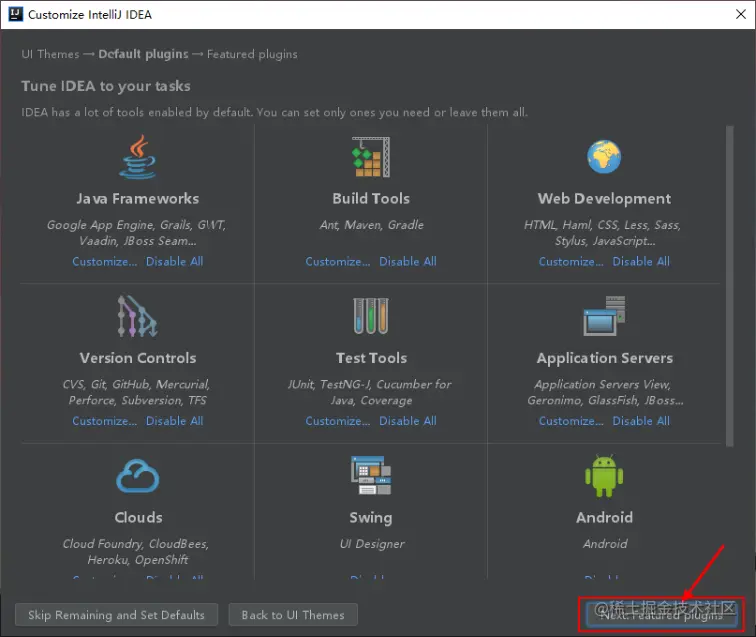The image size is (756, 637).
Task: Click 'Tune IDEA to your tasks' title
Action: [106, 86]
